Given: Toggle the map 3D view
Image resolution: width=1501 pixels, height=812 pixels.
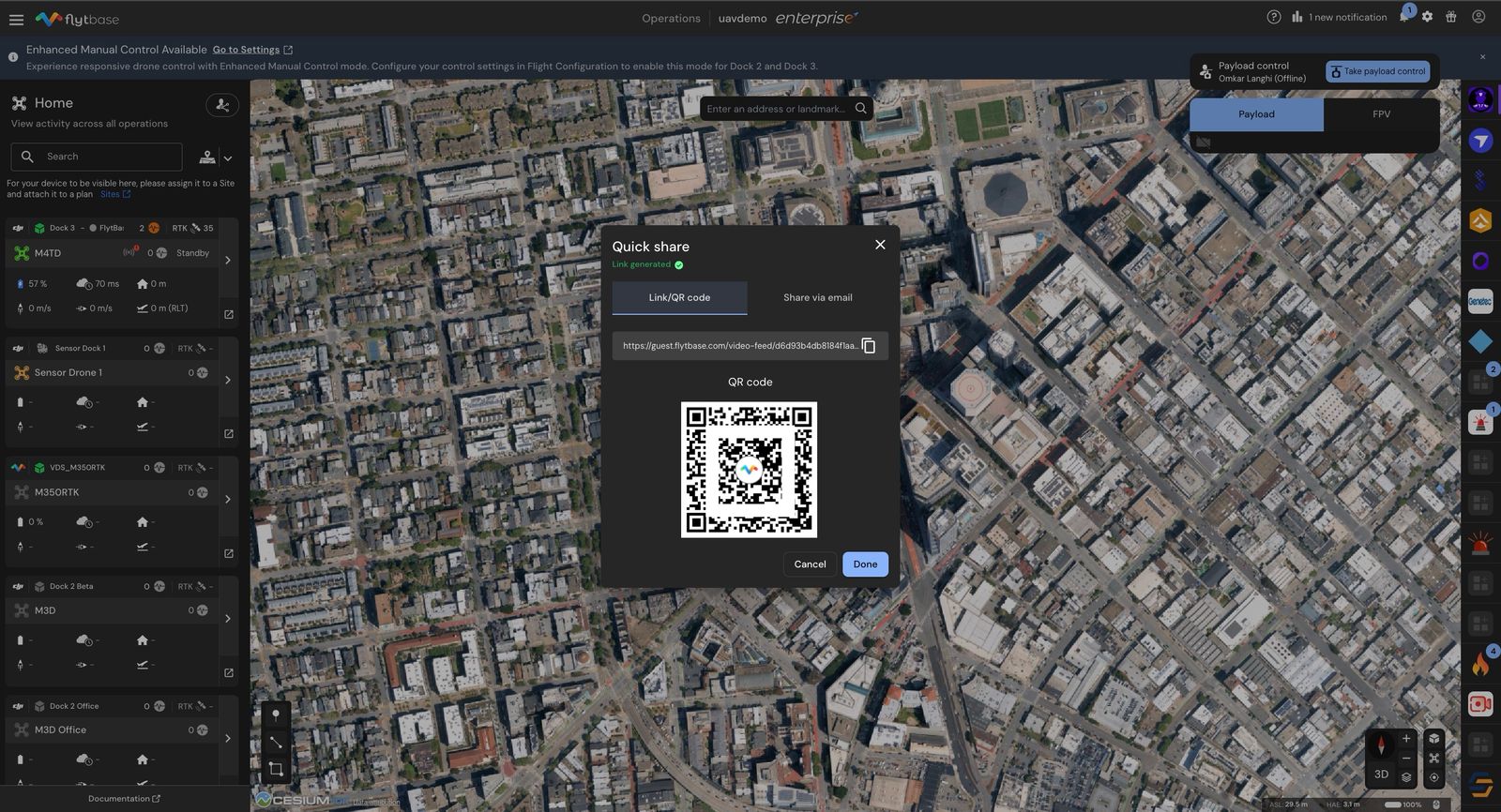Looking at the screenshot, I should 1381,774.
